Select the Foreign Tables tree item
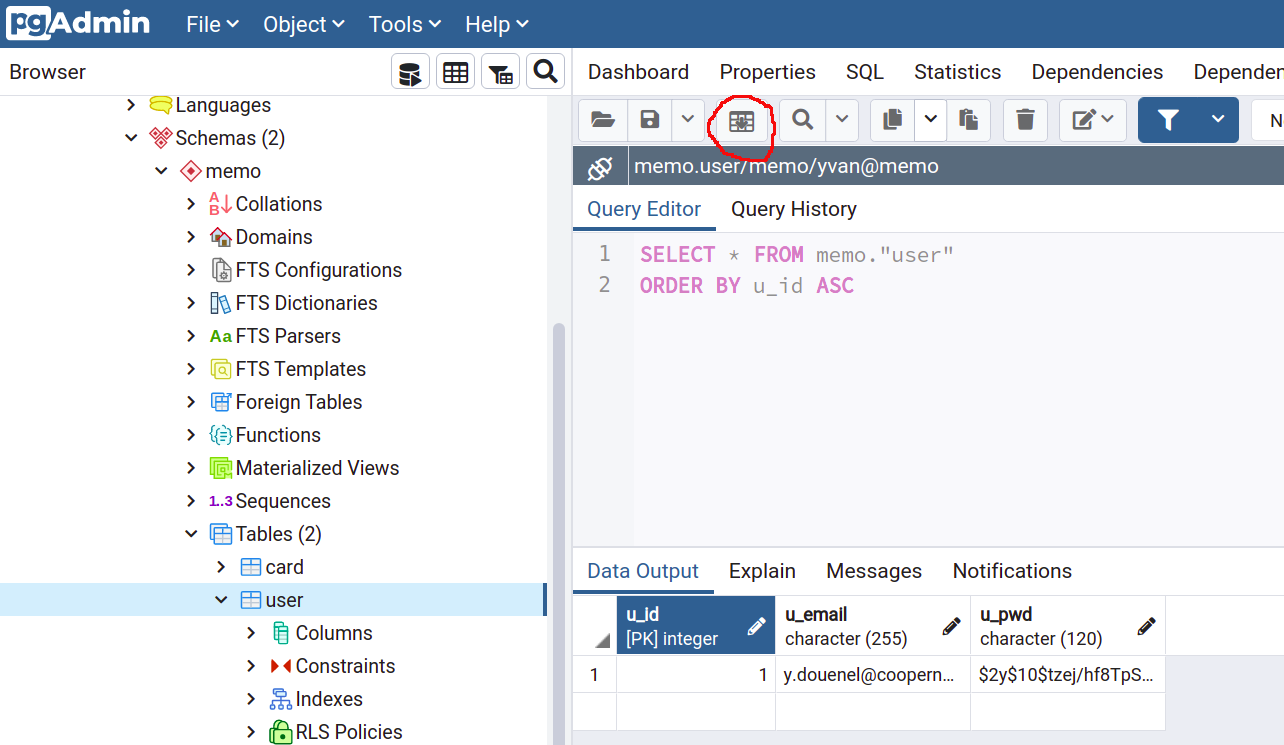 click(299, 402)
